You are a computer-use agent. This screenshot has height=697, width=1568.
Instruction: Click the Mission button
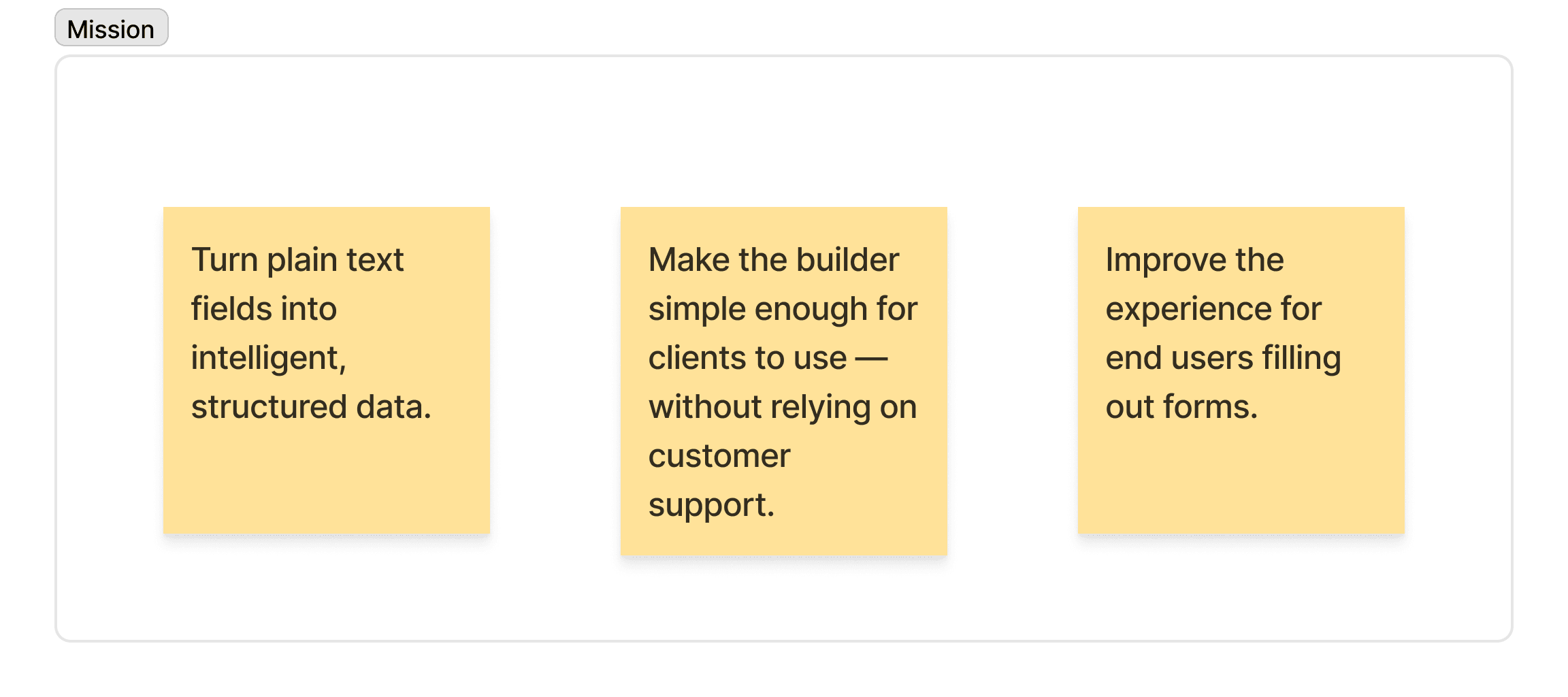pyautogui.click(x=111, y=28)
